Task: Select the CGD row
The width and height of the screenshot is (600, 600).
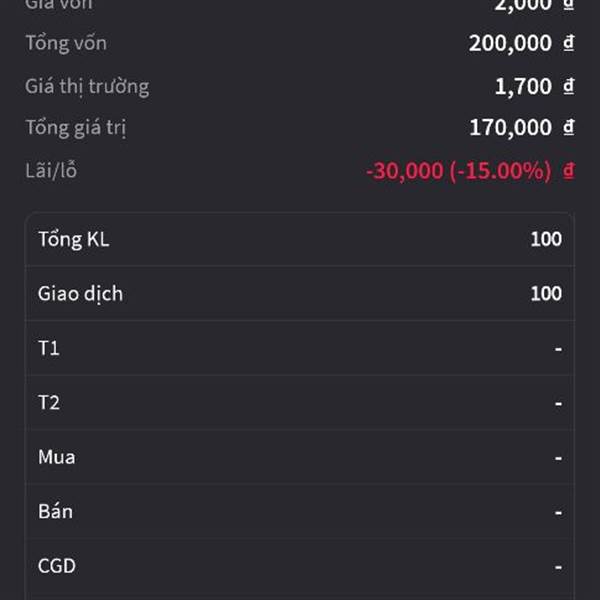Action: (x=300, y=566)
